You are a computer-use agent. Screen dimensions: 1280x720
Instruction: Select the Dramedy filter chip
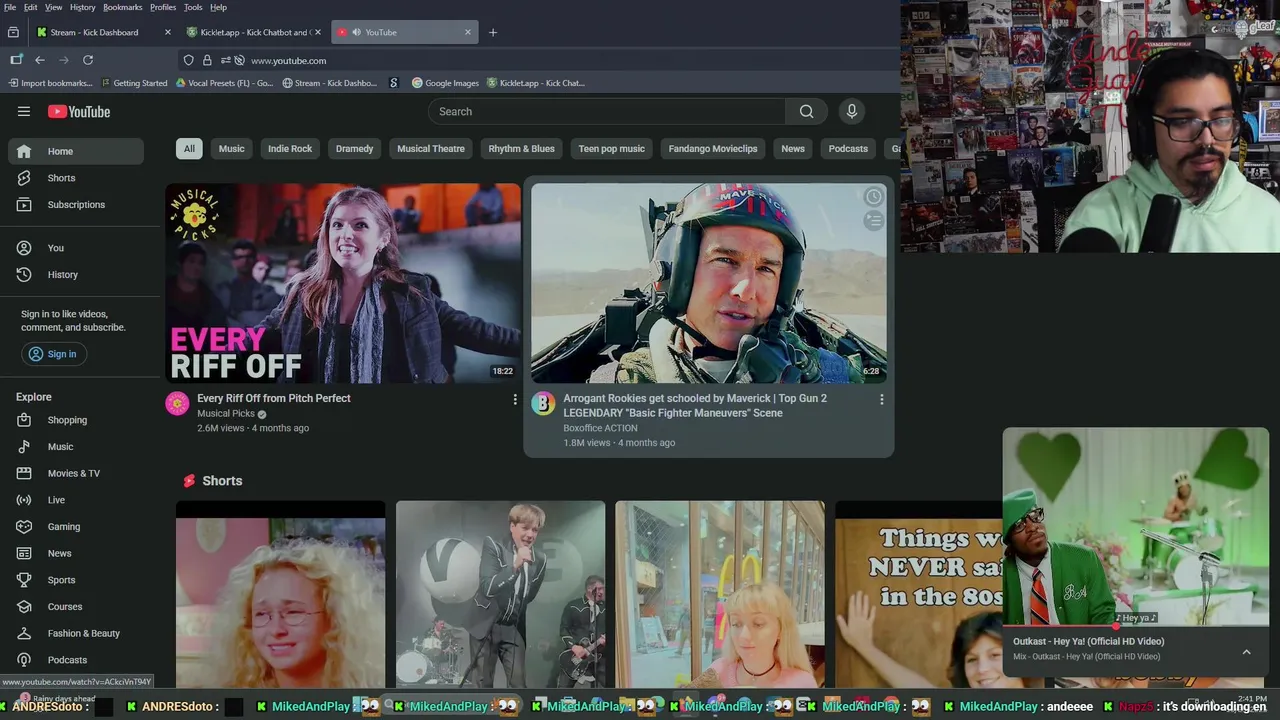[354, 149]
